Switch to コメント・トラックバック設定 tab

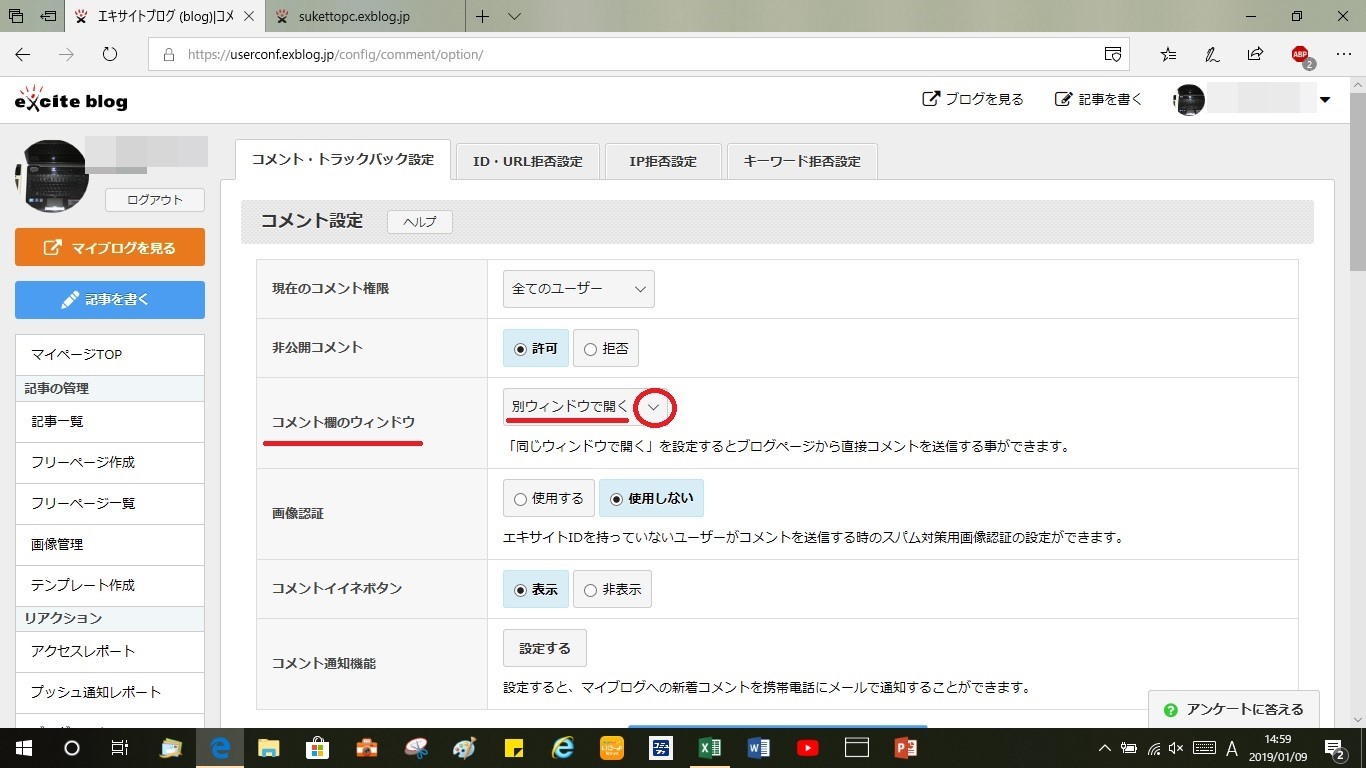(343, 160)
